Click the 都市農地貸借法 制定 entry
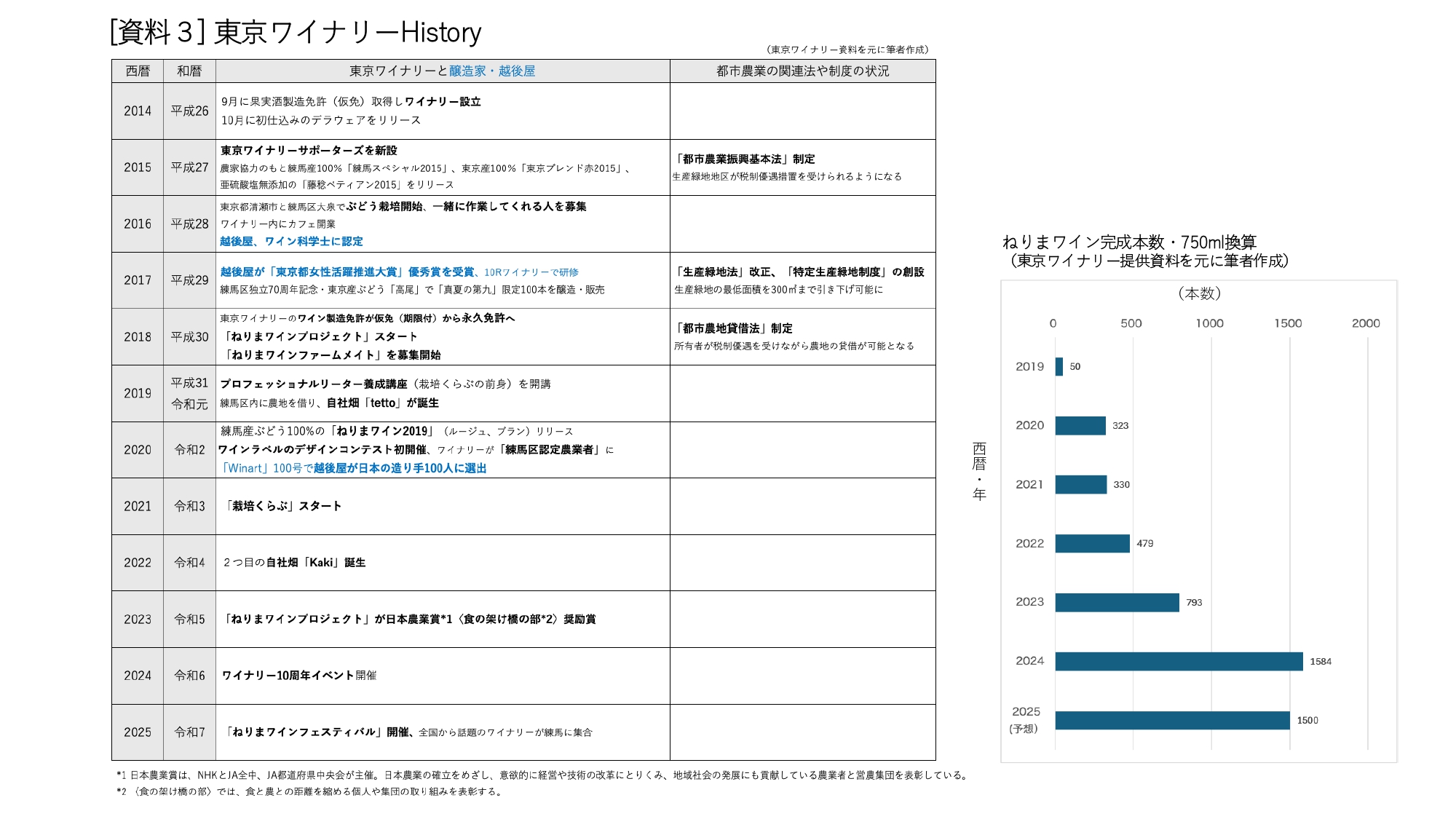Screen dimensions: 1456x819 tap(734, 328)
